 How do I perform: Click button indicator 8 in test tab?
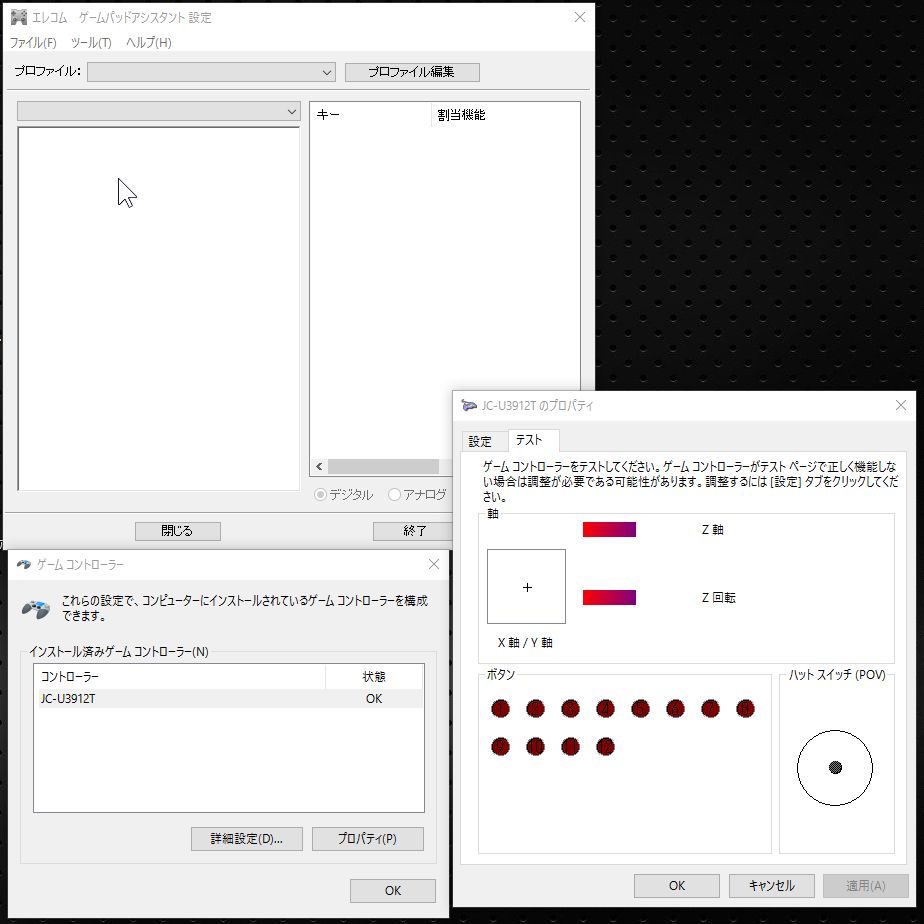(745, 708)
